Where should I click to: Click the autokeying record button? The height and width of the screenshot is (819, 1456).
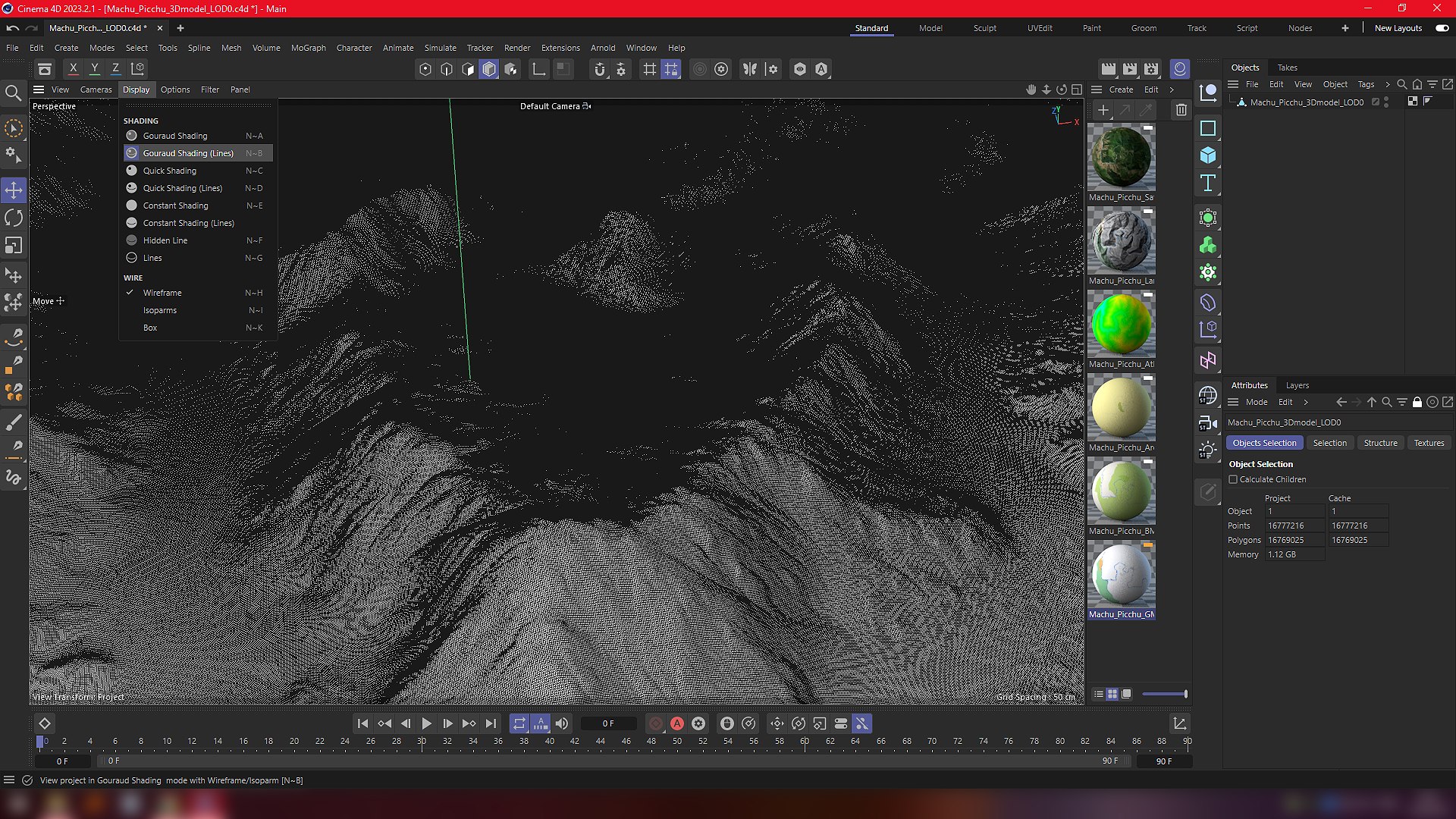tap(677, 724)
